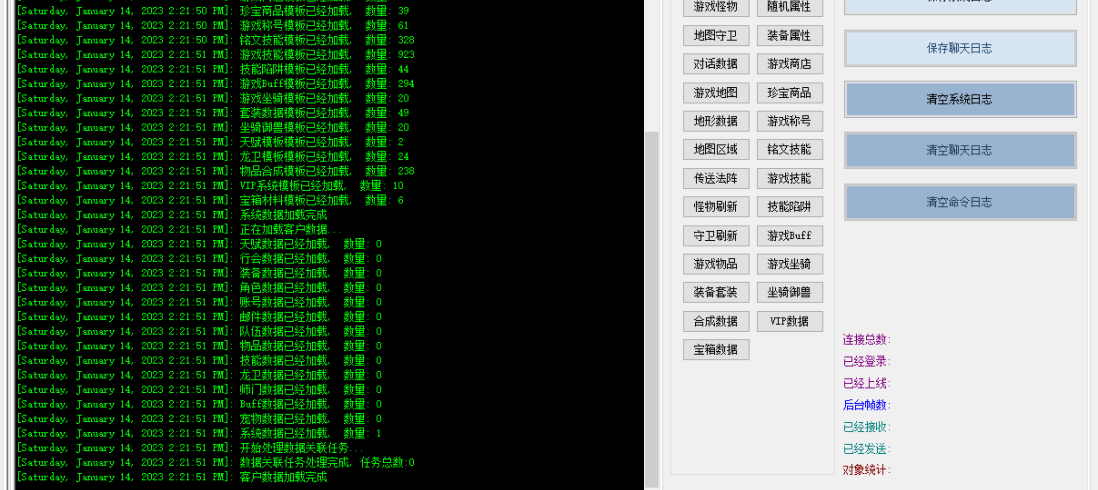Select the 珍宝商品 button
This screenshot has width=1098, height=490.
pos(789,93)
